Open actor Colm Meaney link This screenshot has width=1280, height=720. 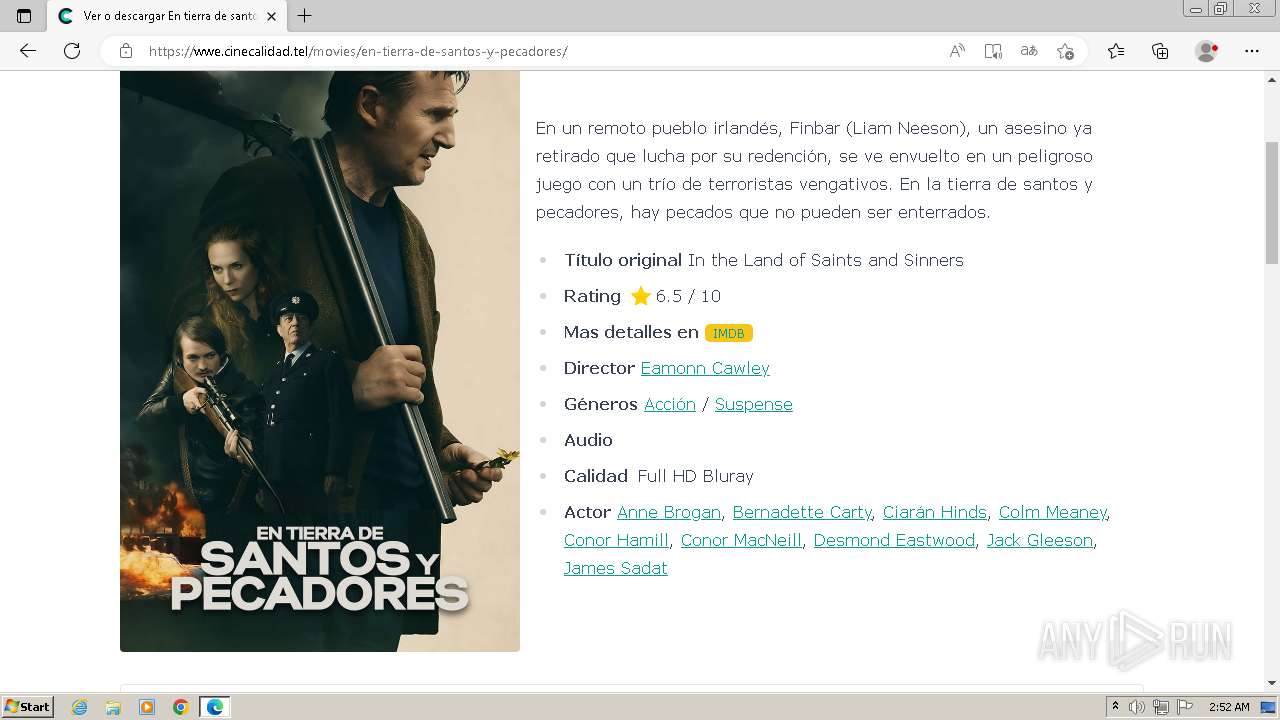click(1052, 512)
